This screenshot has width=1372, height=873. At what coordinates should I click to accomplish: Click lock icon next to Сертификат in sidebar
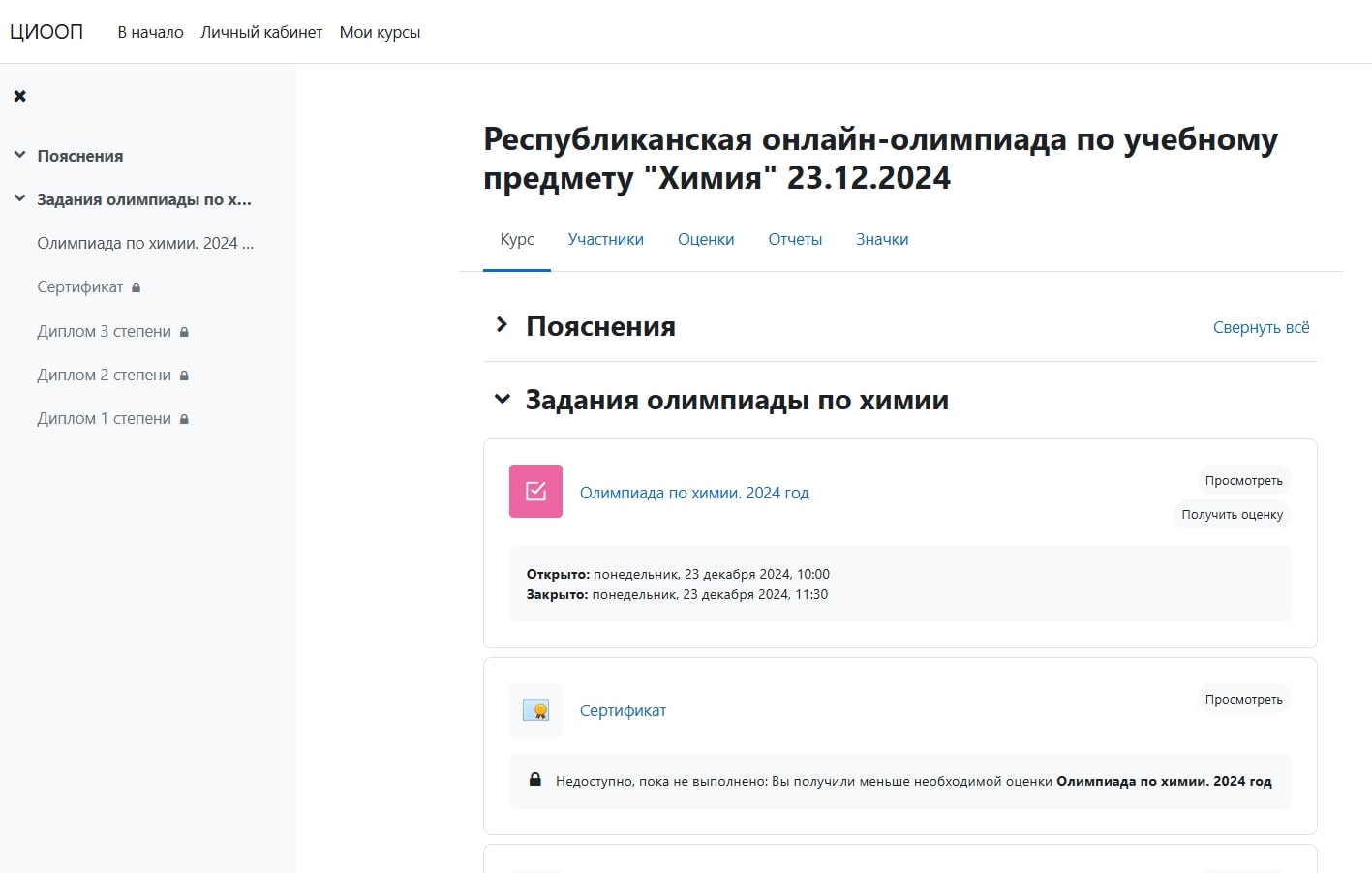pyautogui.click(x=137, y=287)
